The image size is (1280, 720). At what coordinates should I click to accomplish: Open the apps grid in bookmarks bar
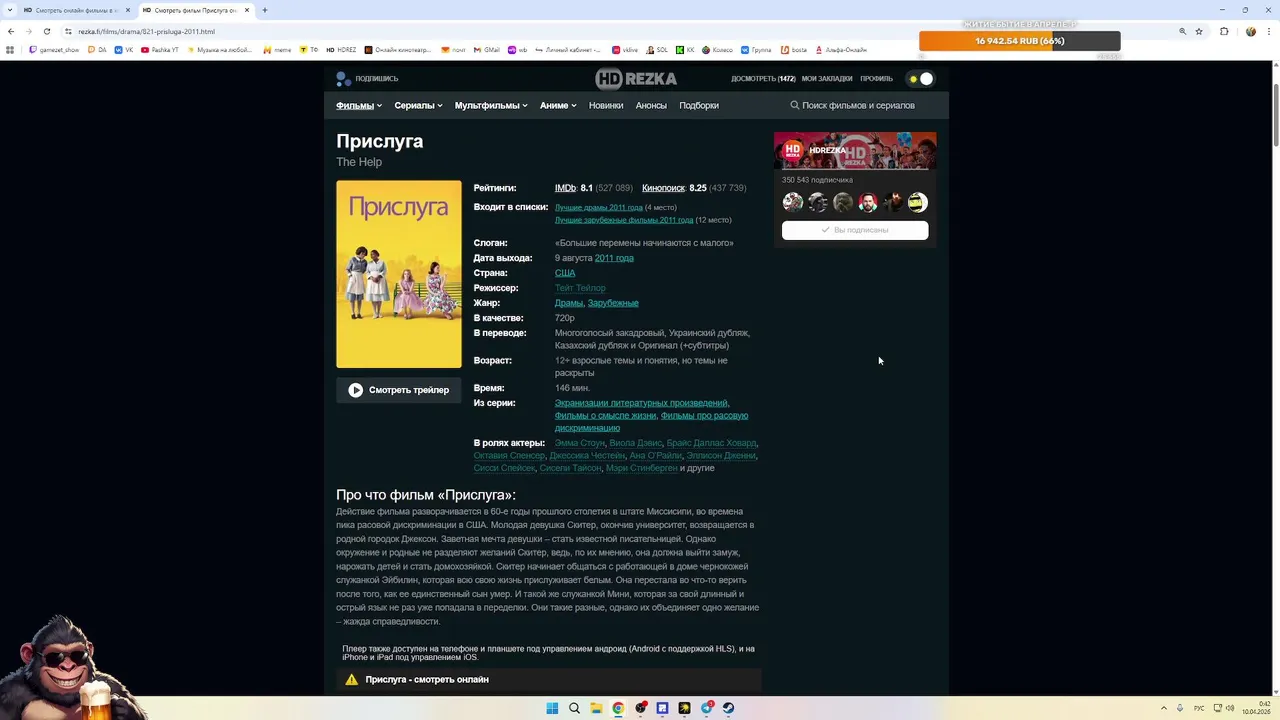10,50
